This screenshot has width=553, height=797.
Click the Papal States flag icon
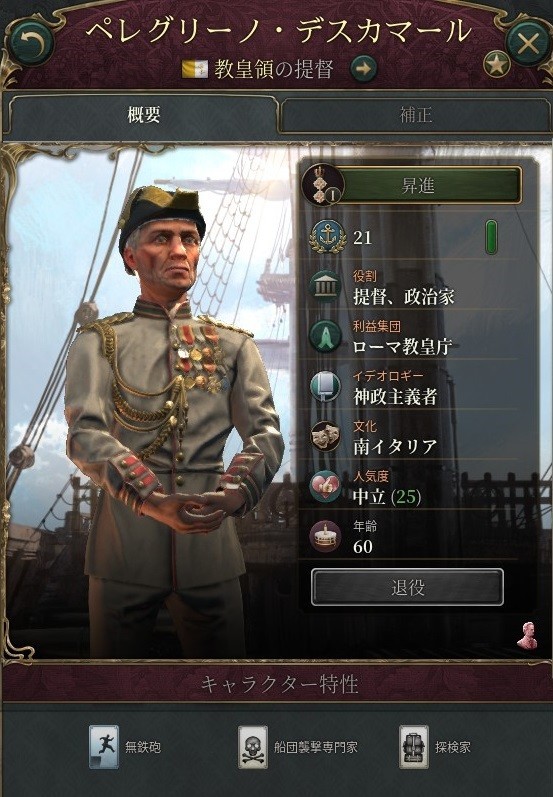tap(195, 69)
